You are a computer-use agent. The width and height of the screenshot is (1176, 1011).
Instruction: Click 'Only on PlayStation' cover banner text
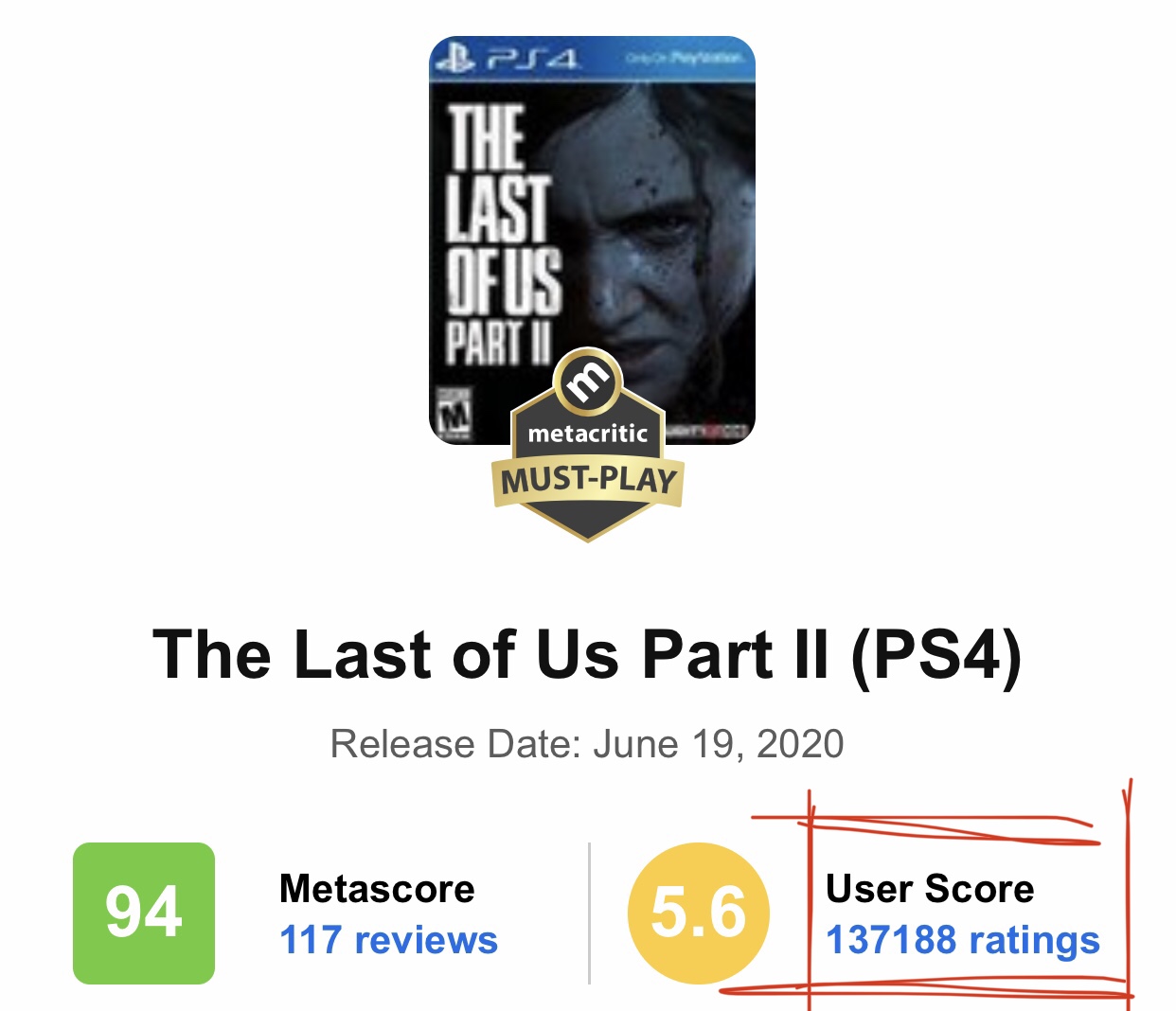click(684, 59)
